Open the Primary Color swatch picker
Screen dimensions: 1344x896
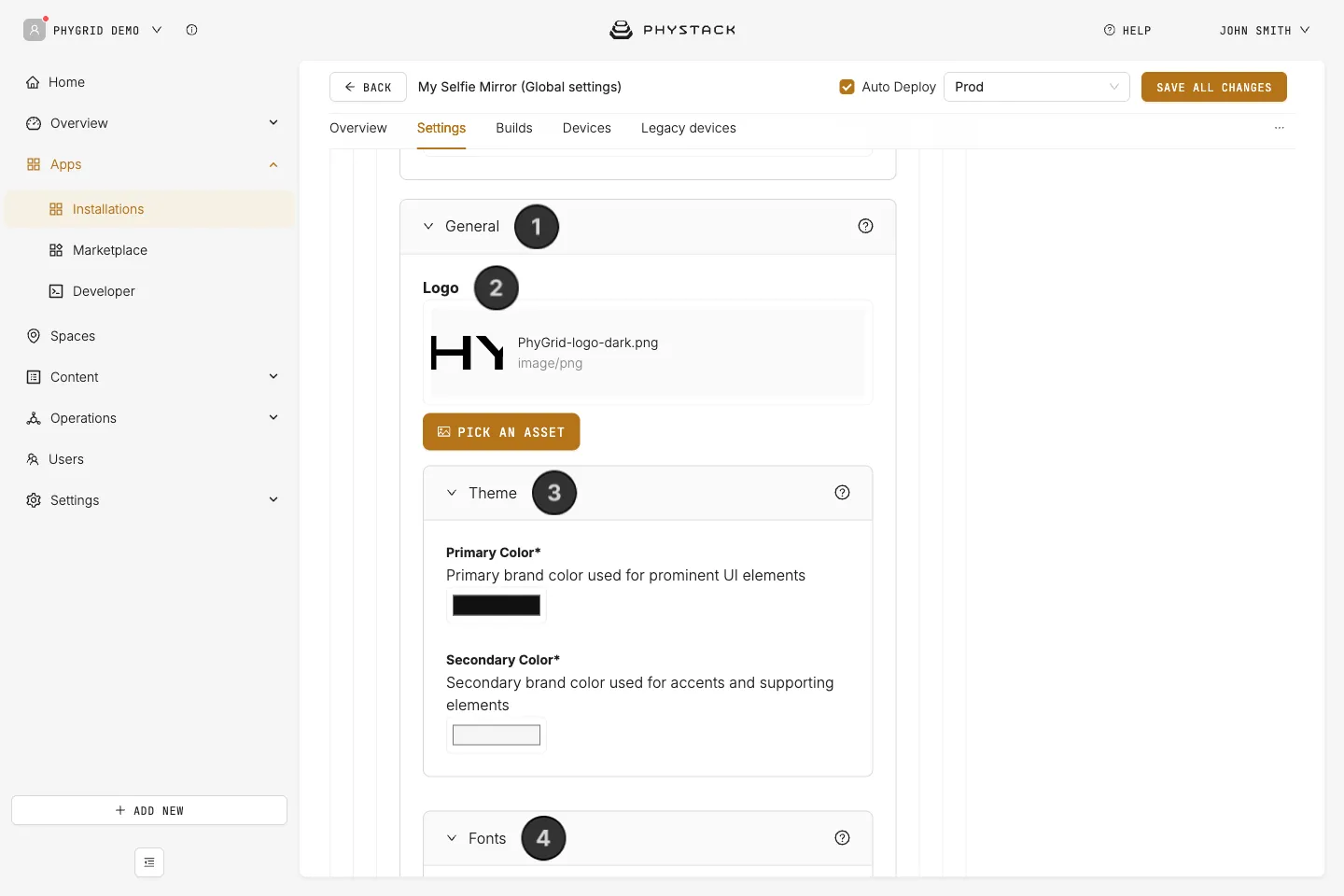[497, 605]
